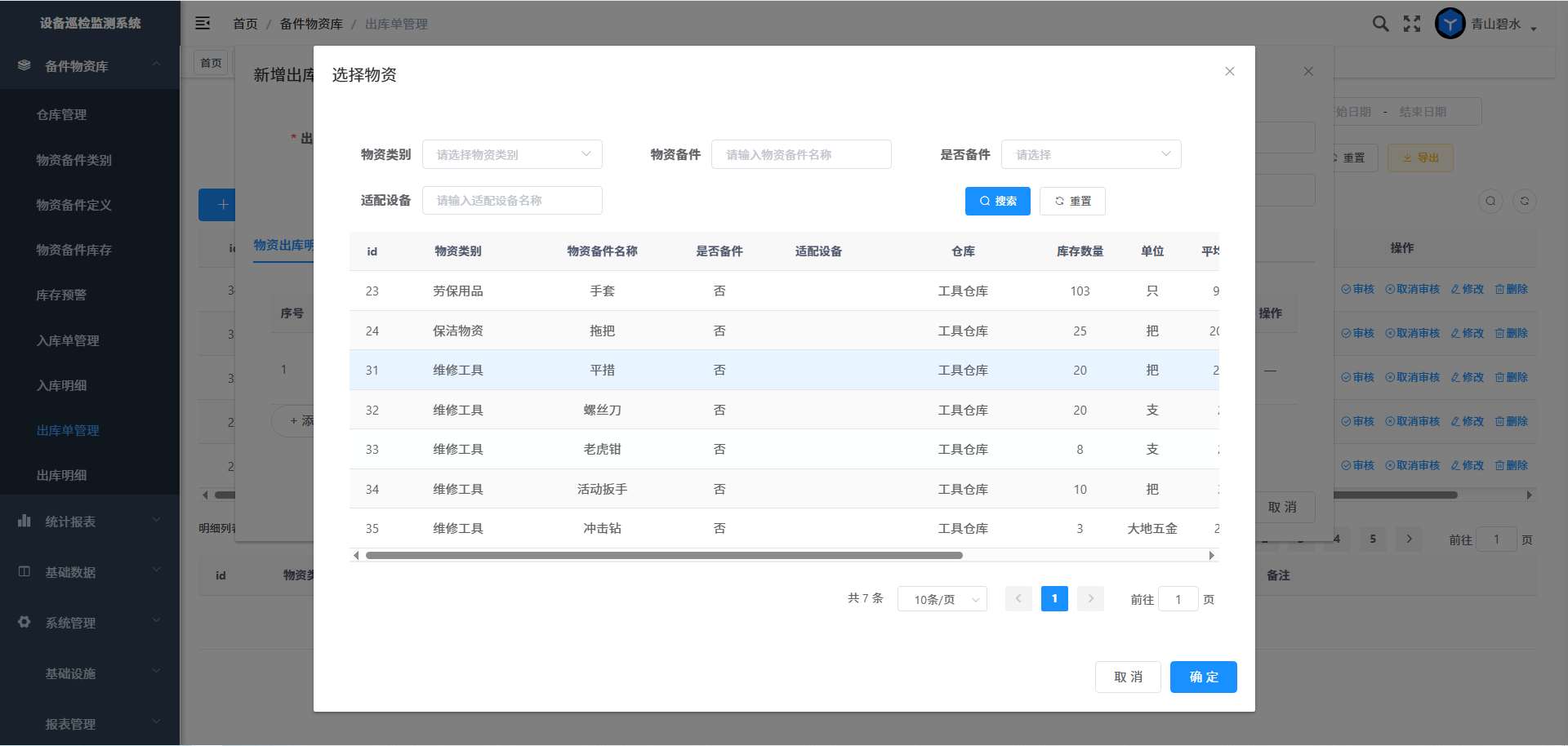The image size is (1568, 746).
Task: Click the 确定 button
Action: pyautogui.click(x=1203, y=677)
